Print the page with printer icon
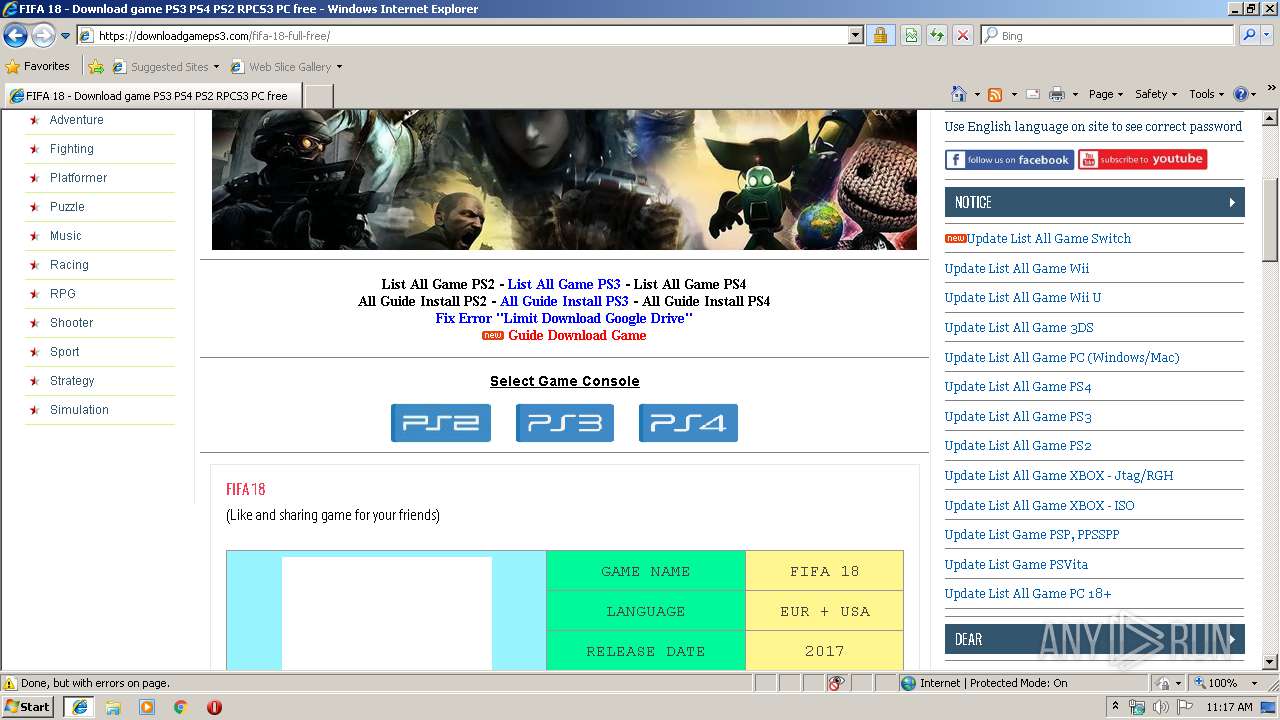 1057,94
